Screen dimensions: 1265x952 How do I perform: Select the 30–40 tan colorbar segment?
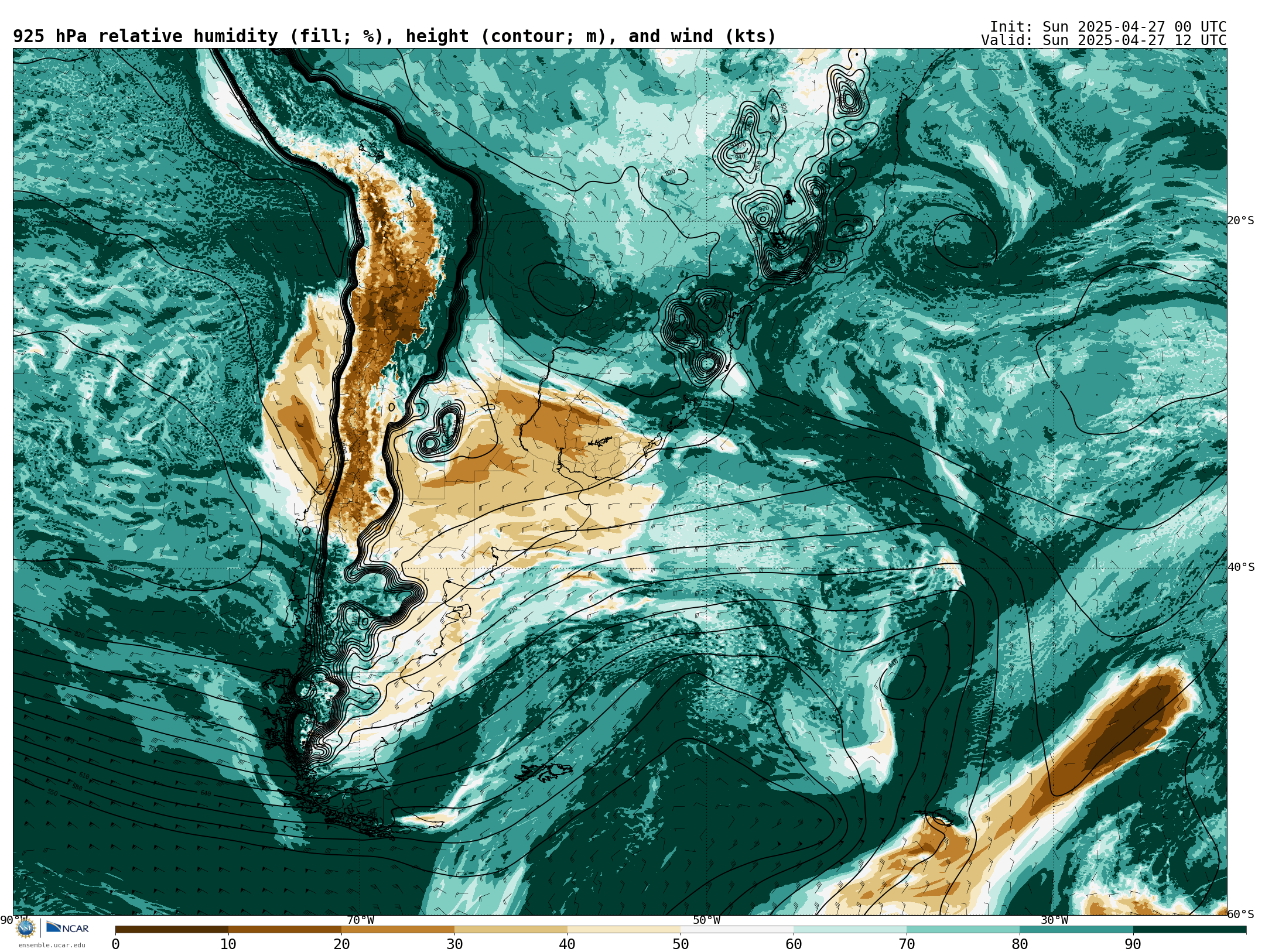(x=511, y=929)
